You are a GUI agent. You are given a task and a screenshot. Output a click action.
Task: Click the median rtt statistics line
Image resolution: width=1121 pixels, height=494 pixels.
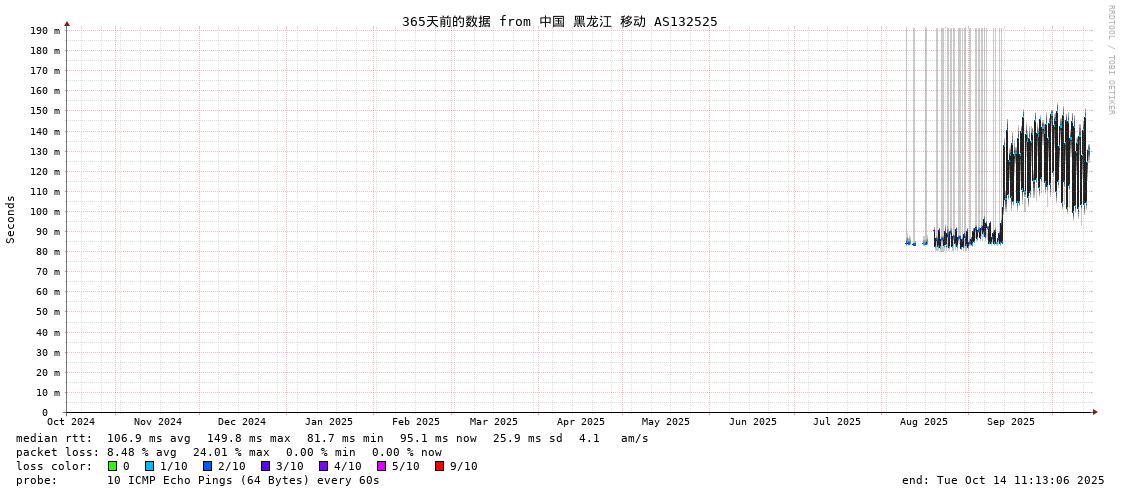[332, 438]
